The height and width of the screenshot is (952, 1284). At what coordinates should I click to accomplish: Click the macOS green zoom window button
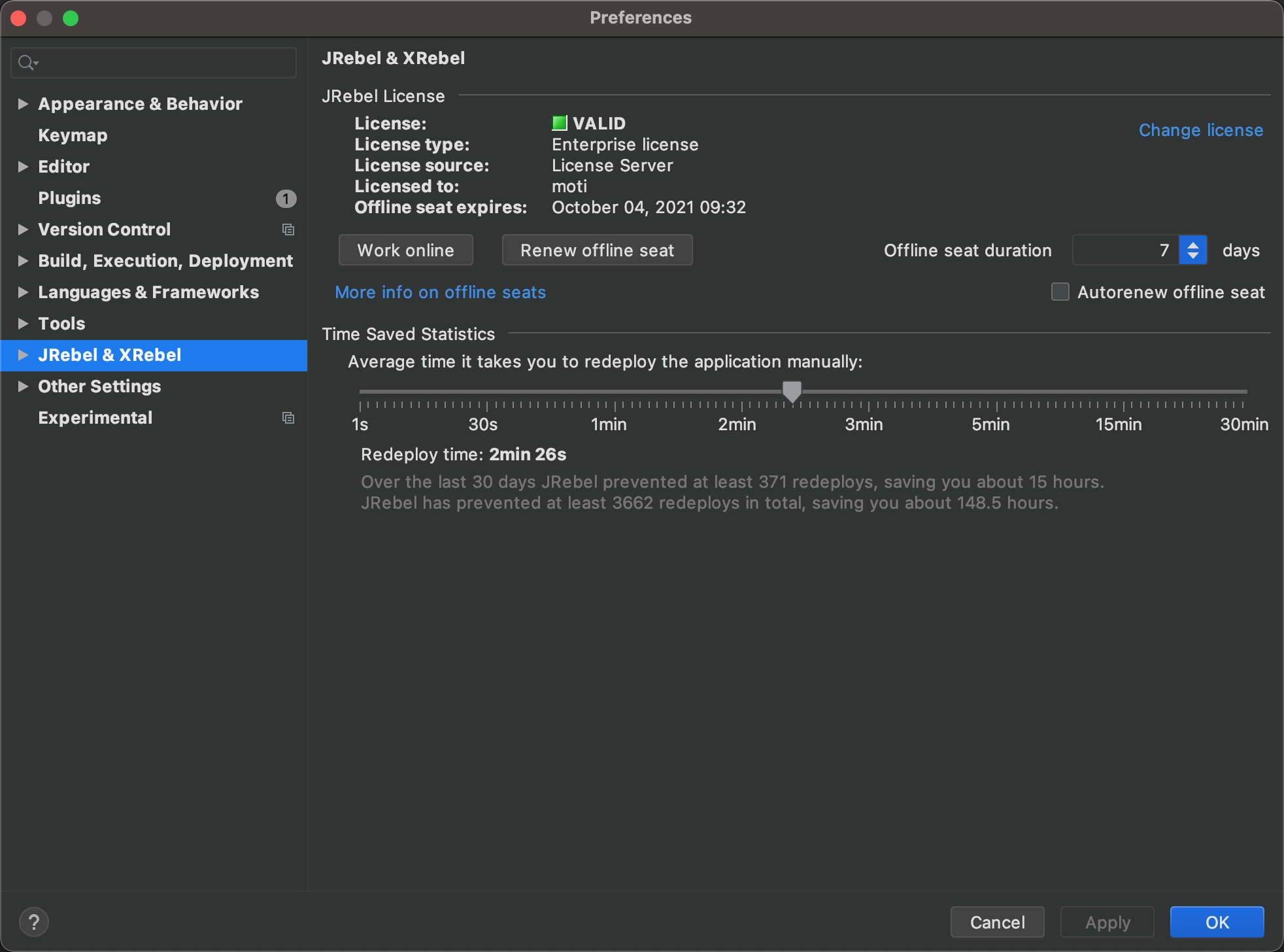tap(71, 18)
